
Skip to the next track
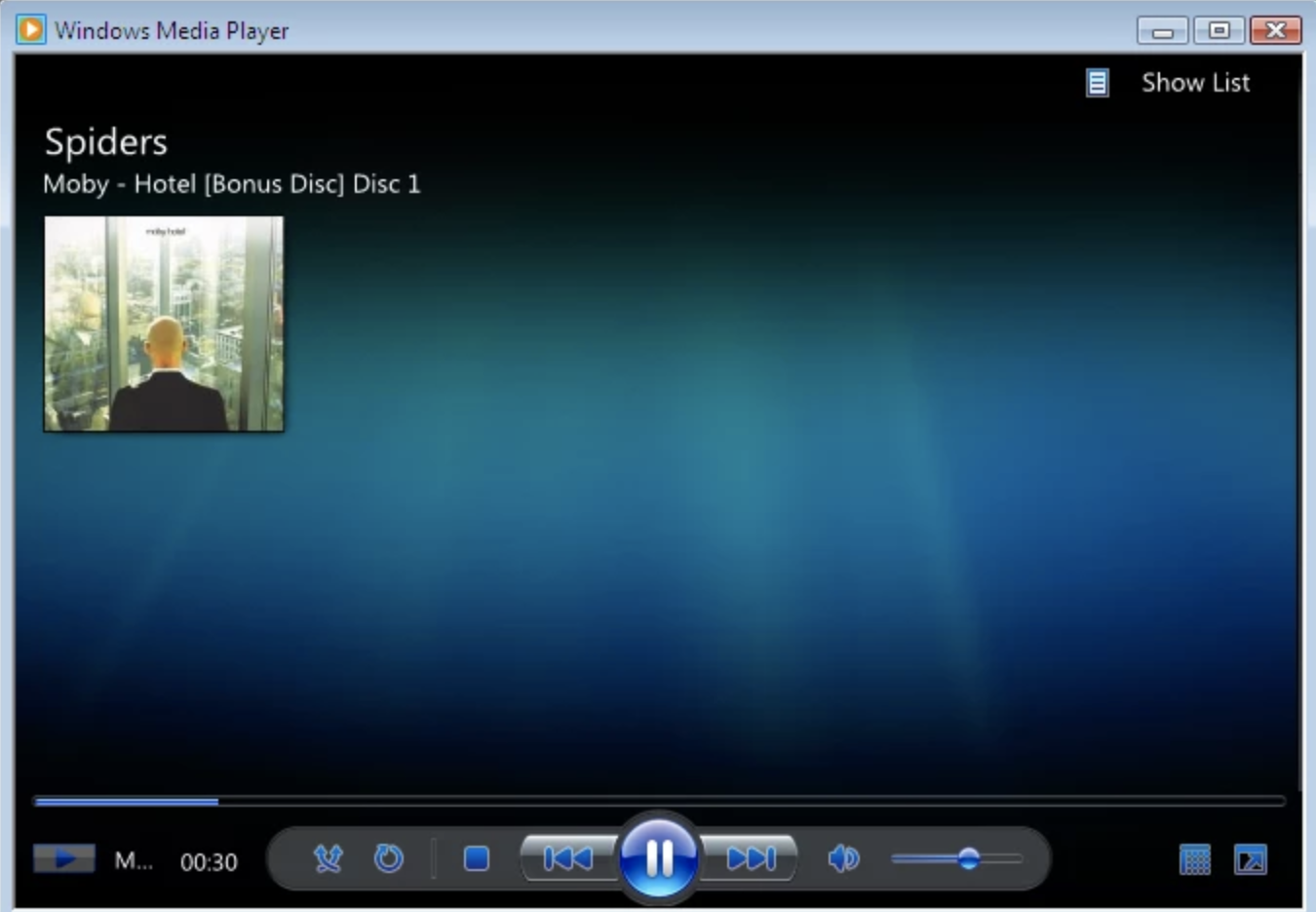[751, 858]
